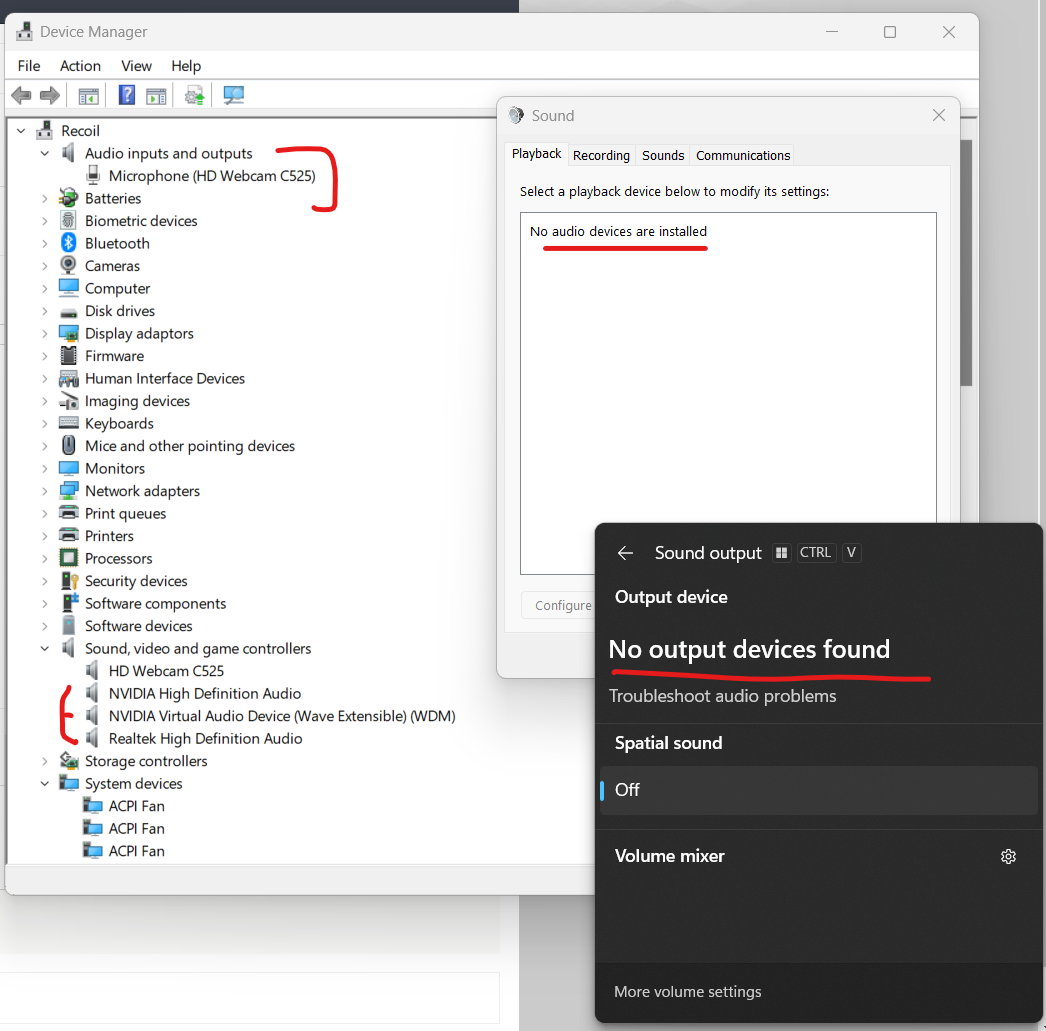Click Troubleshoot audio problems link
The height and width of the screenshot is (1031, 1046).
coord(722,696)
